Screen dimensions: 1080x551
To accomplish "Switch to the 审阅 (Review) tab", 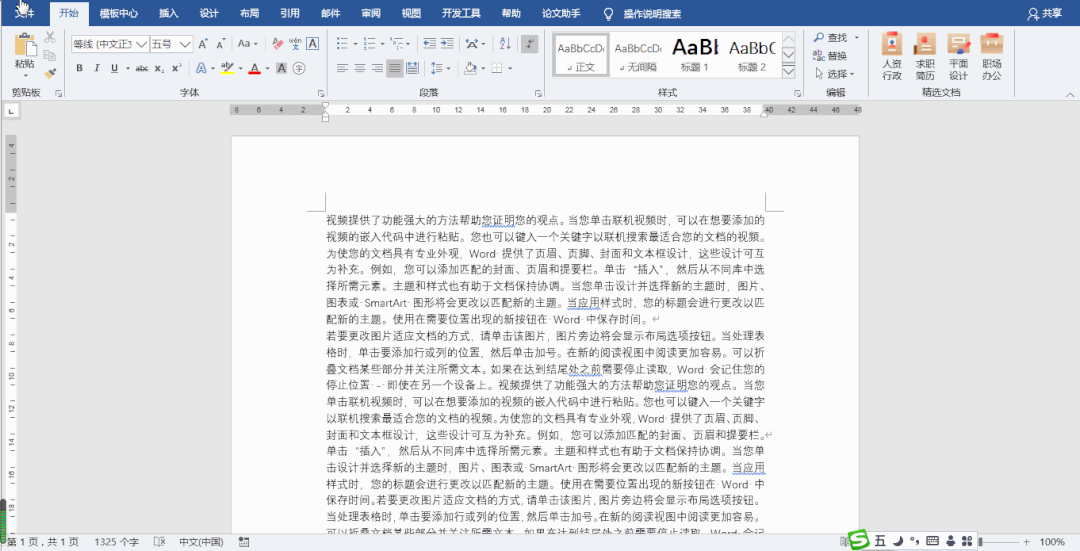I will 371,13.
